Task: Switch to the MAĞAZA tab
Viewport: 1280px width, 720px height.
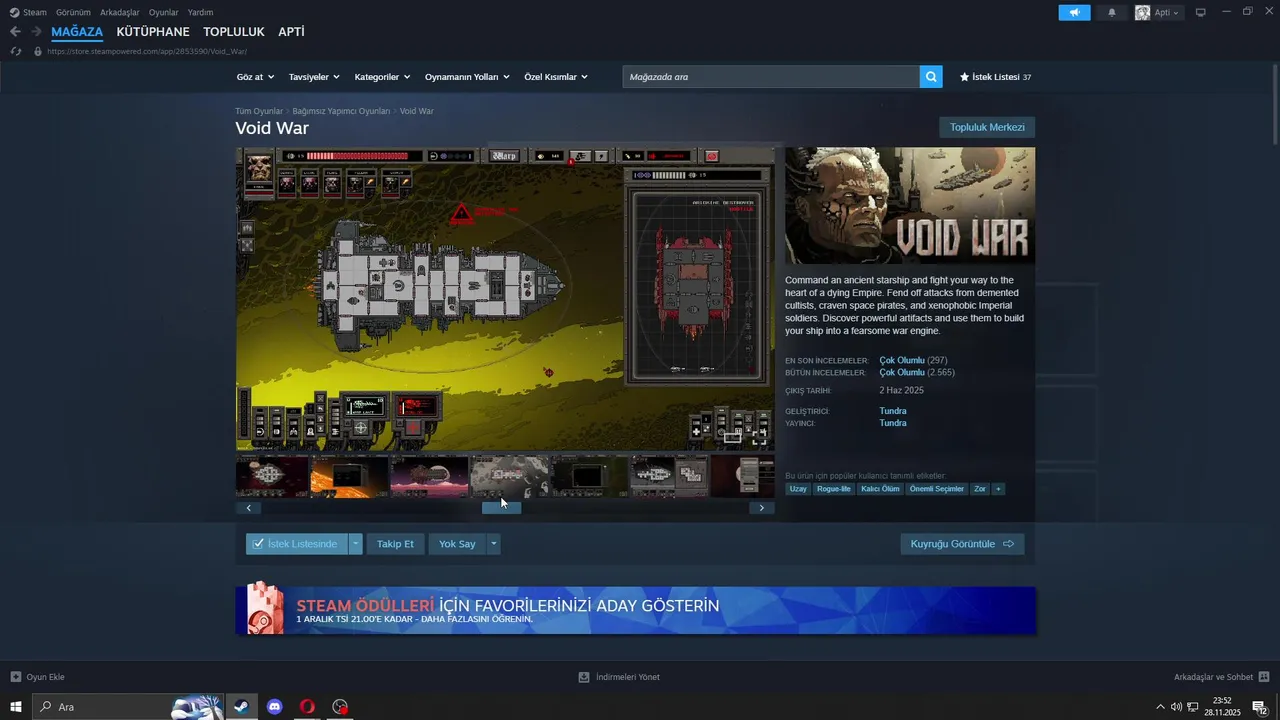Action: pos(77,32)
